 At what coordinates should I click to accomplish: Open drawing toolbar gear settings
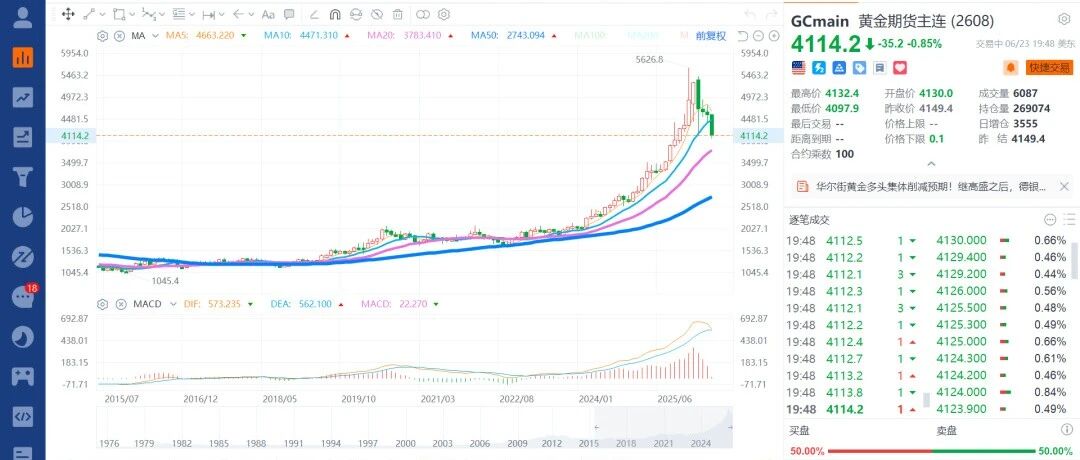[444, 14]
